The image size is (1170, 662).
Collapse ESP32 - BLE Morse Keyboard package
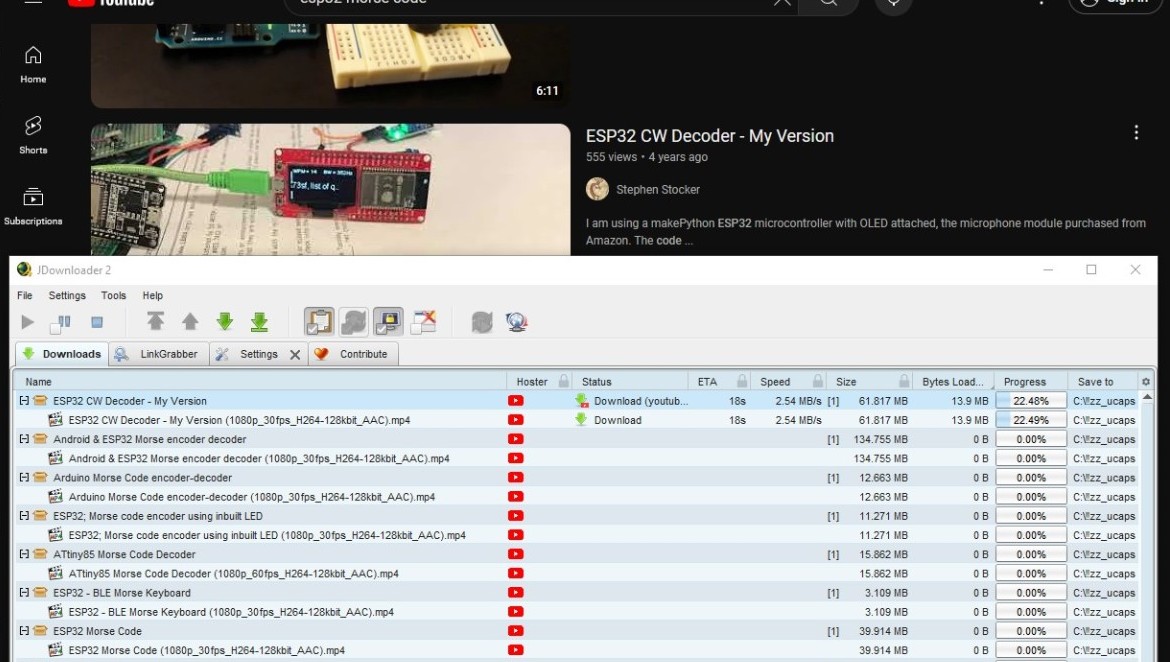click(24, 593)
